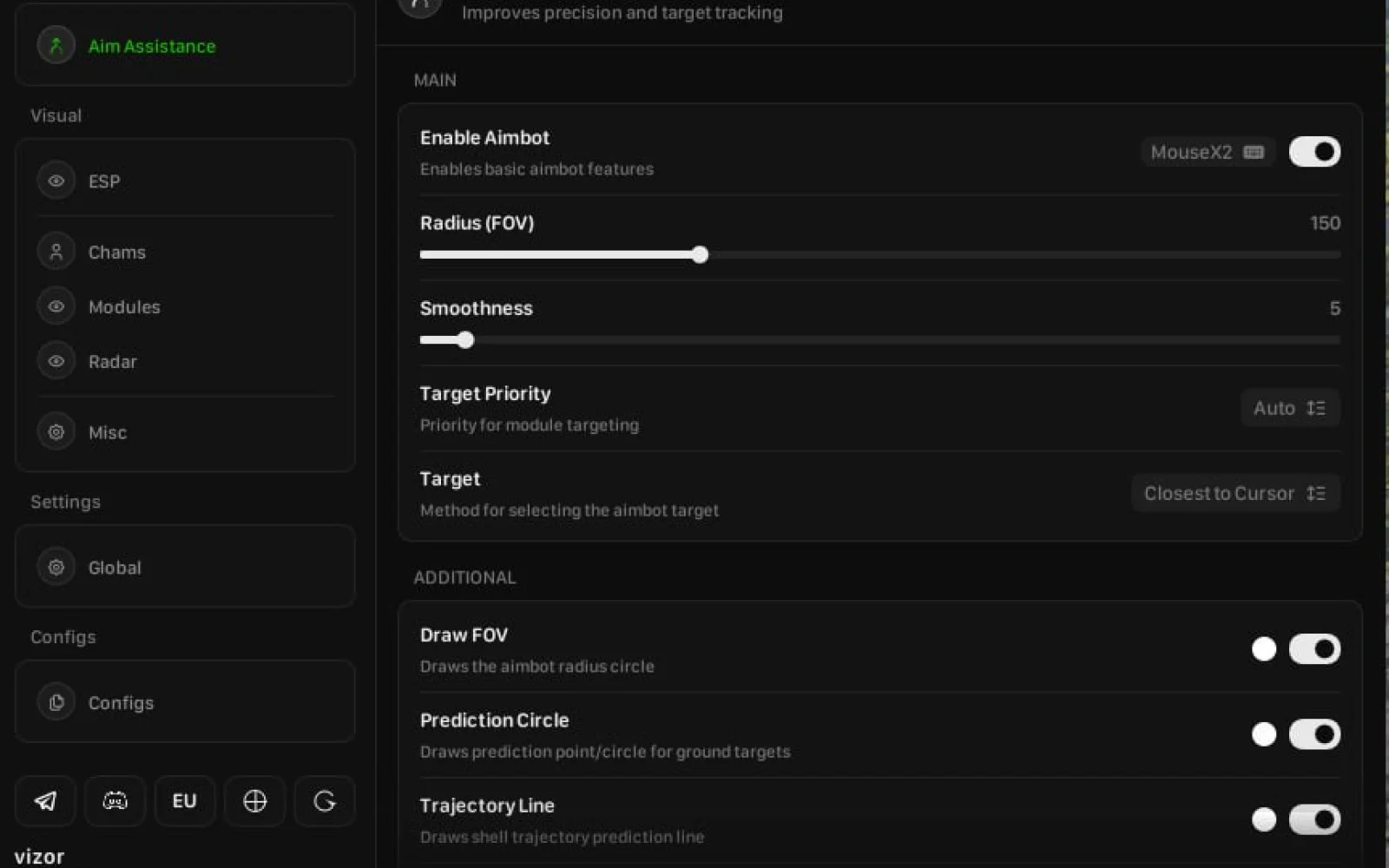Expand the Closest to Cursor dropdown
1389x868 pixels.
(1235, 493)
